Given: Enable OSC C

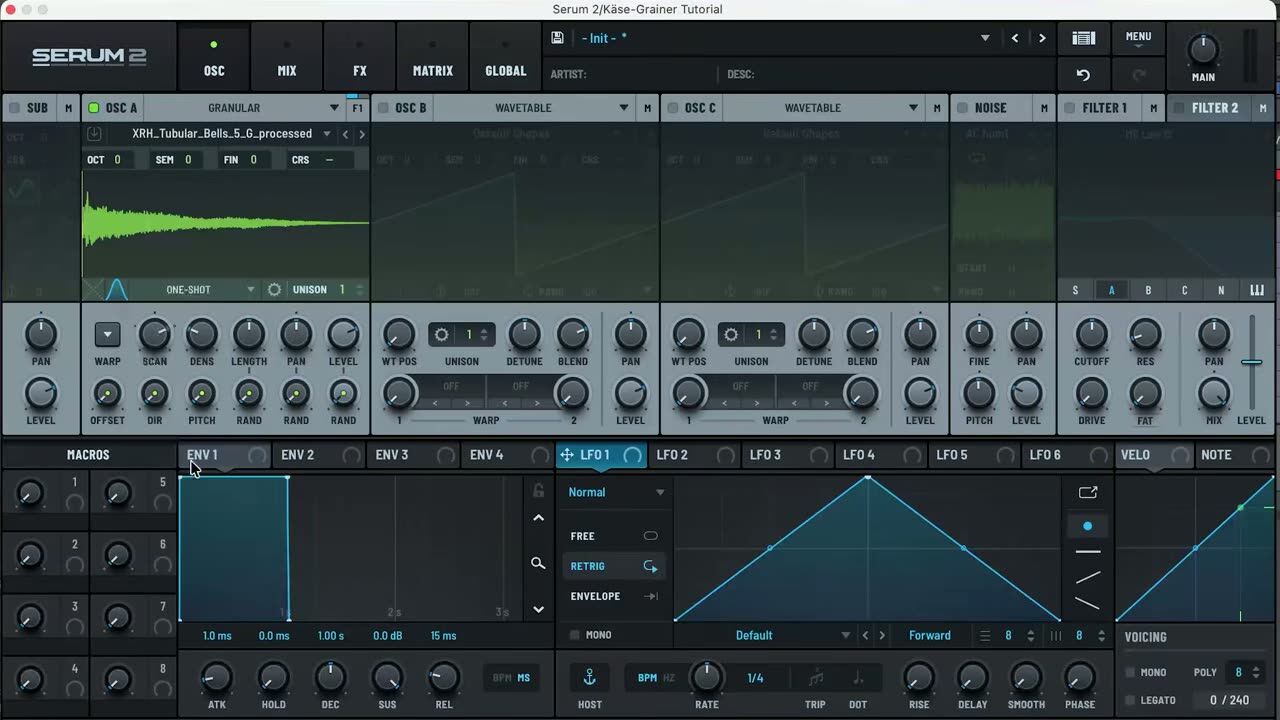Looking at the screenshot, I should (673, 108).
